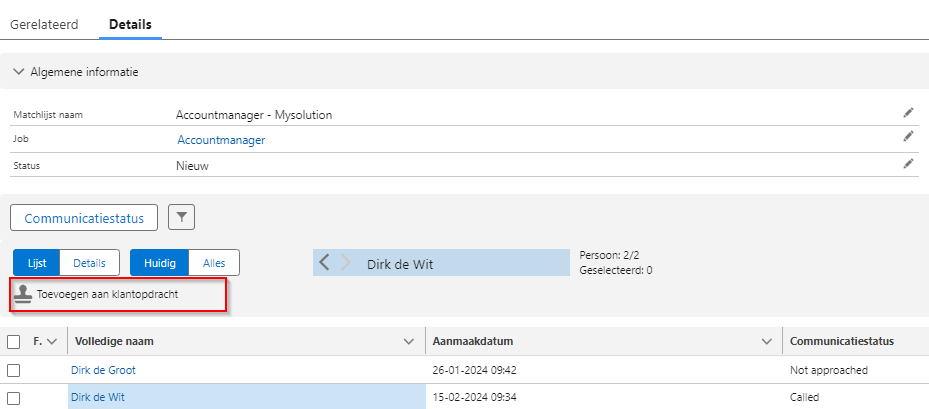Image resolution: width=929 pixels, height=409 pixels.
Task: Switch list view to Alles
Action: 214,263
